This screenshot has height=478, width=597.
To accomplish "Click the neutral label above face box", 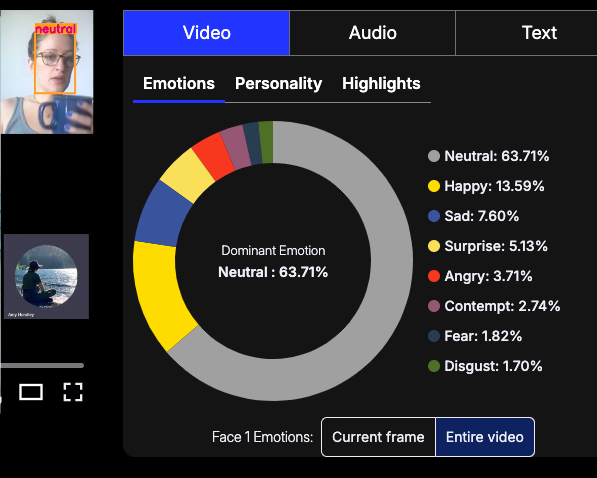I will pos(56,29).
